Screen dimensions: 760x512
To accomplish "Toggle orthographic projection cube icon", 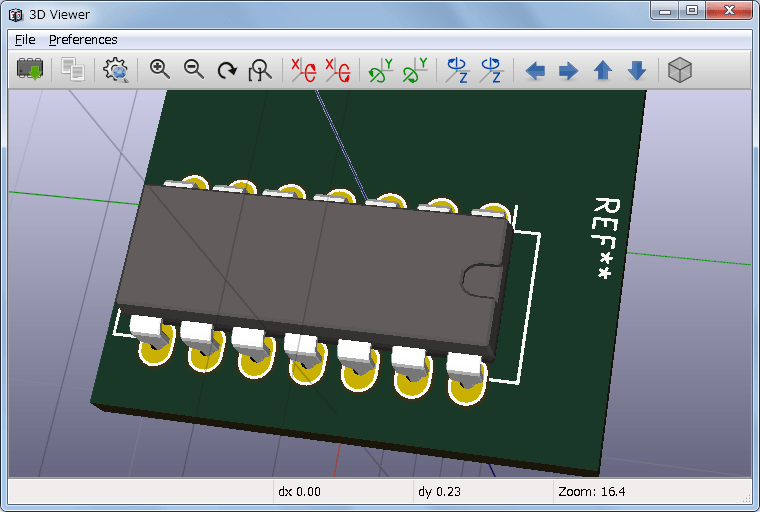I will [680, 70].
